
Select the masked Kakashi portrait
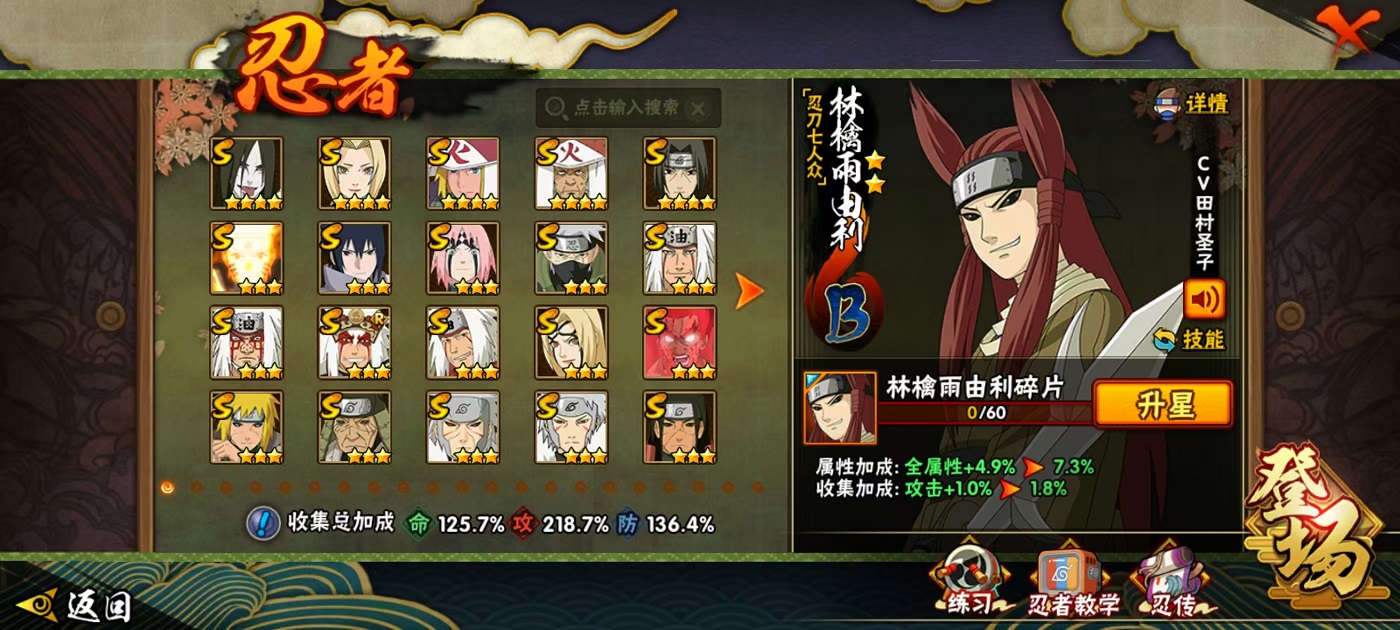point(570,258)
